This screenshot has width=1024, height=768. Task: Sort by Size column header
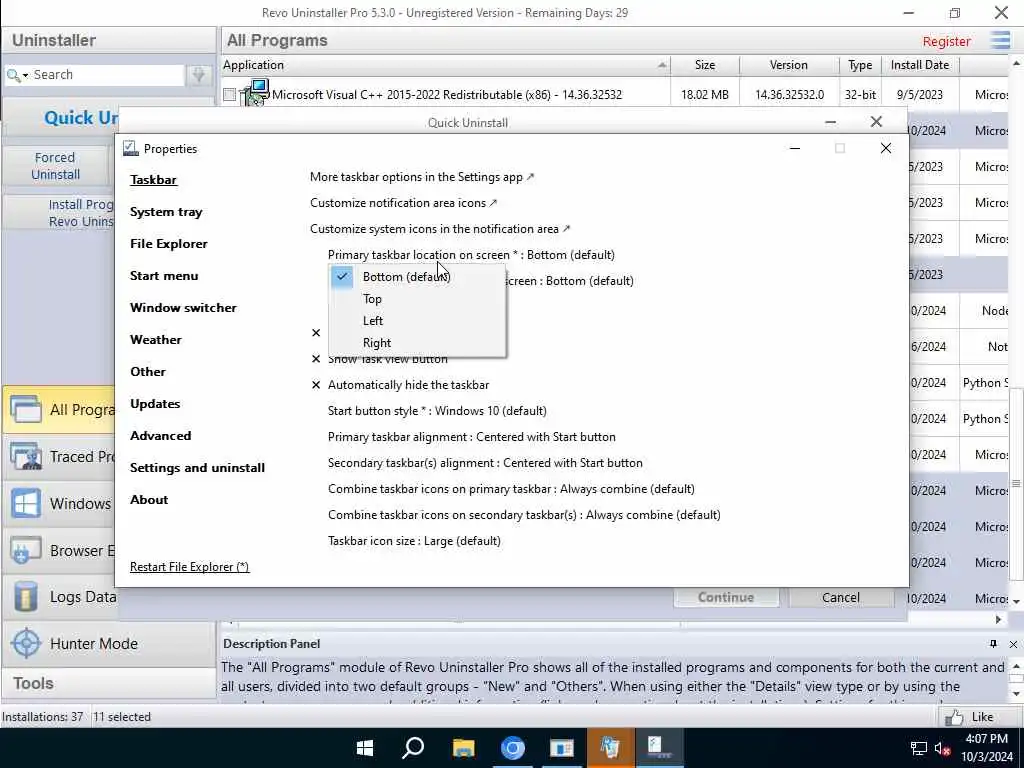(x=705, y=65)
